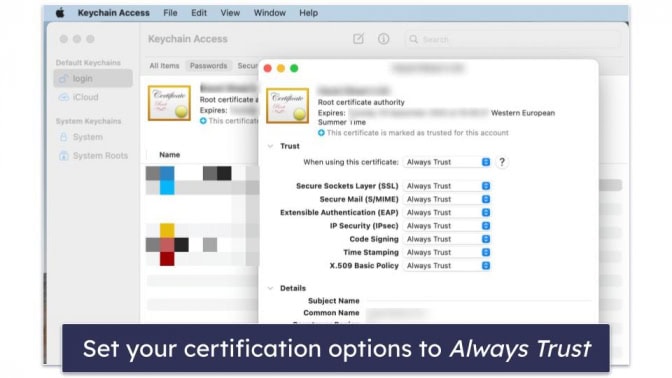The width and height of the screenshot is (672, 378).
Task: Minimize the certificate dialog with yellow button
Action: coord(281,69)
